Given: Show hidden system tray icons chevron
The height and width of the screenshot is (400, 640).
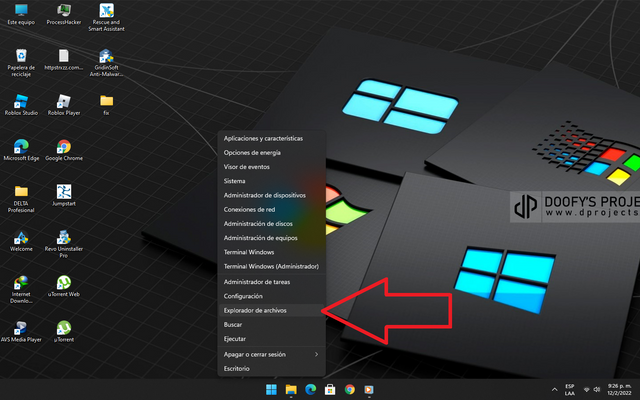Looking at the screenshot, I should 554,390.
